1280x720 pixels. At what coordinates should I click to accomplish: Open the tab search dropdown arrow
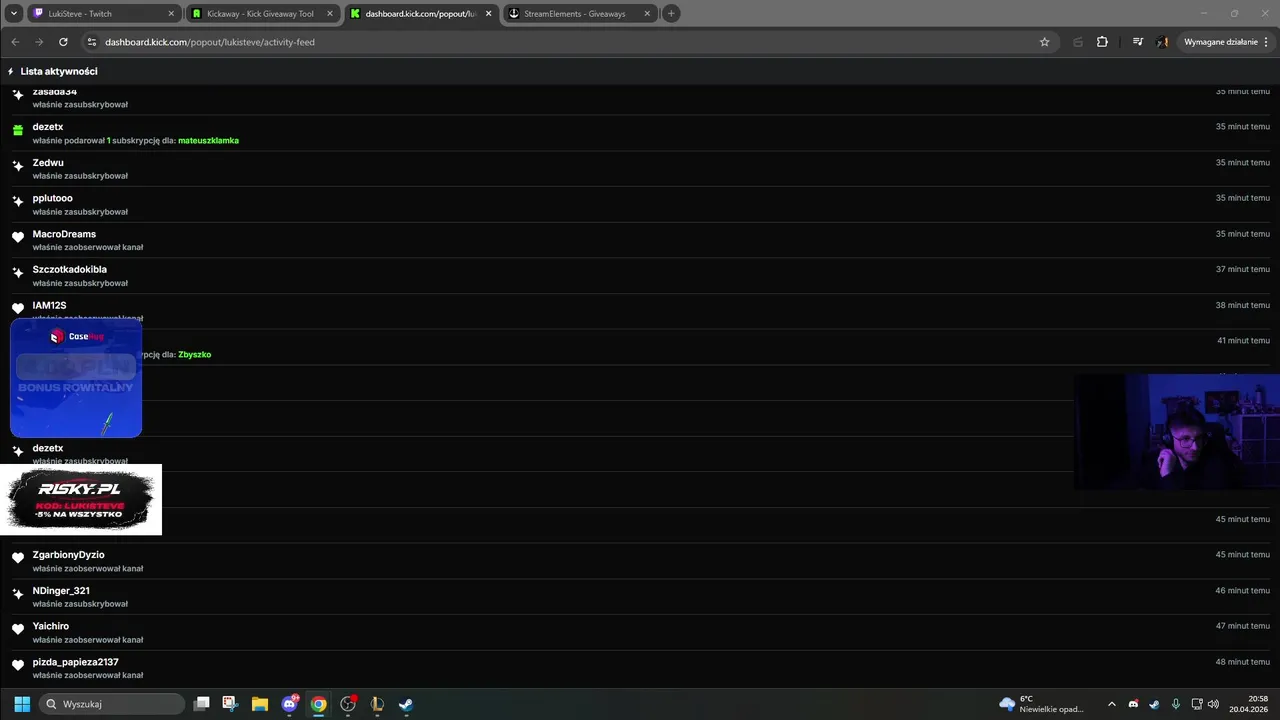coord(14,13)
